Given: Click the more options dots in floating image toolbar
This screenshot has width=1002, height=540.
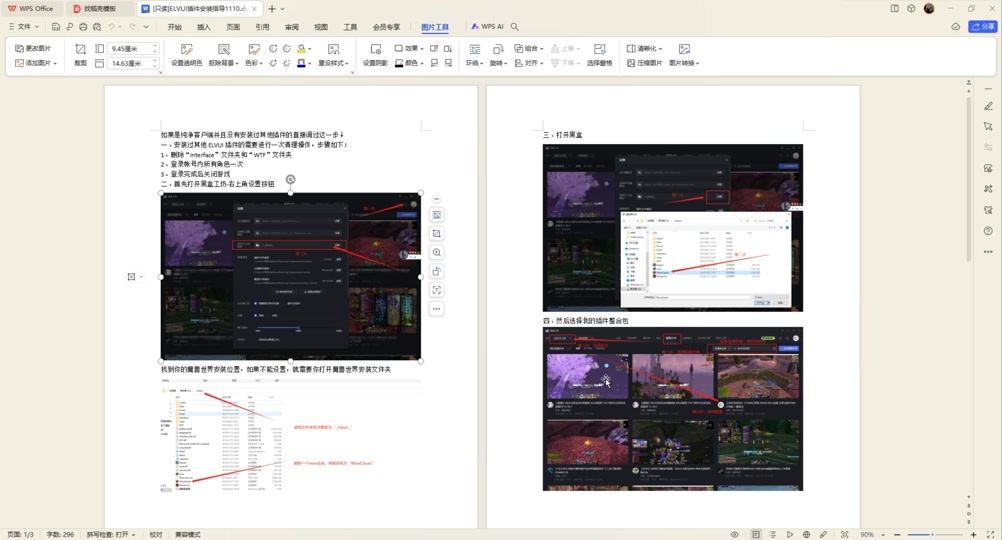Looking at the screenshot, I should click(436, 309).
